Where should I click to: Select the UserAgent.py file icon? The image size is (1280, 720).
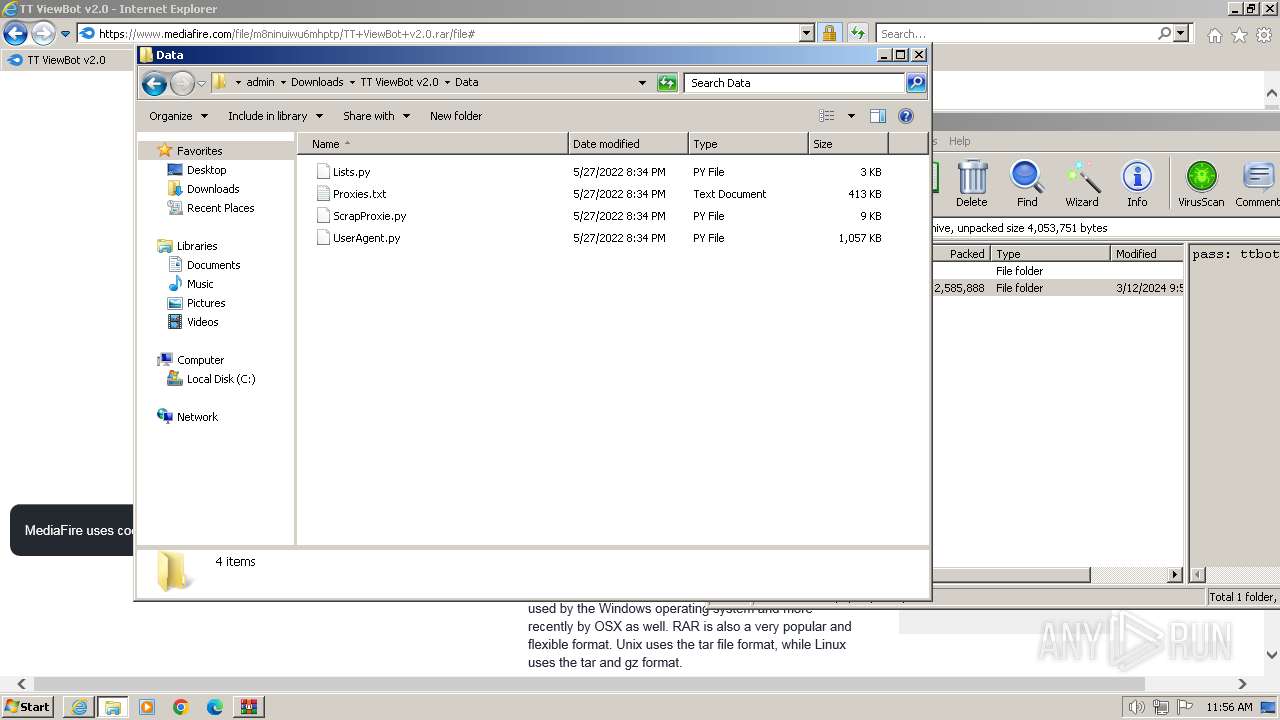pyautogui.click(x=323, y=238)
